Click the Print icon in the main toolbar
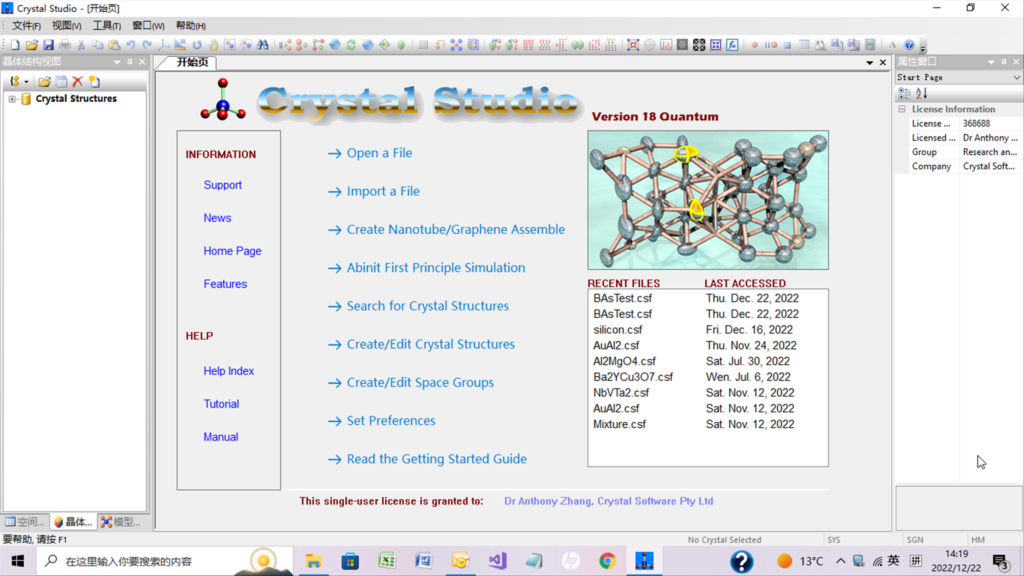 (x=65, y=45)
